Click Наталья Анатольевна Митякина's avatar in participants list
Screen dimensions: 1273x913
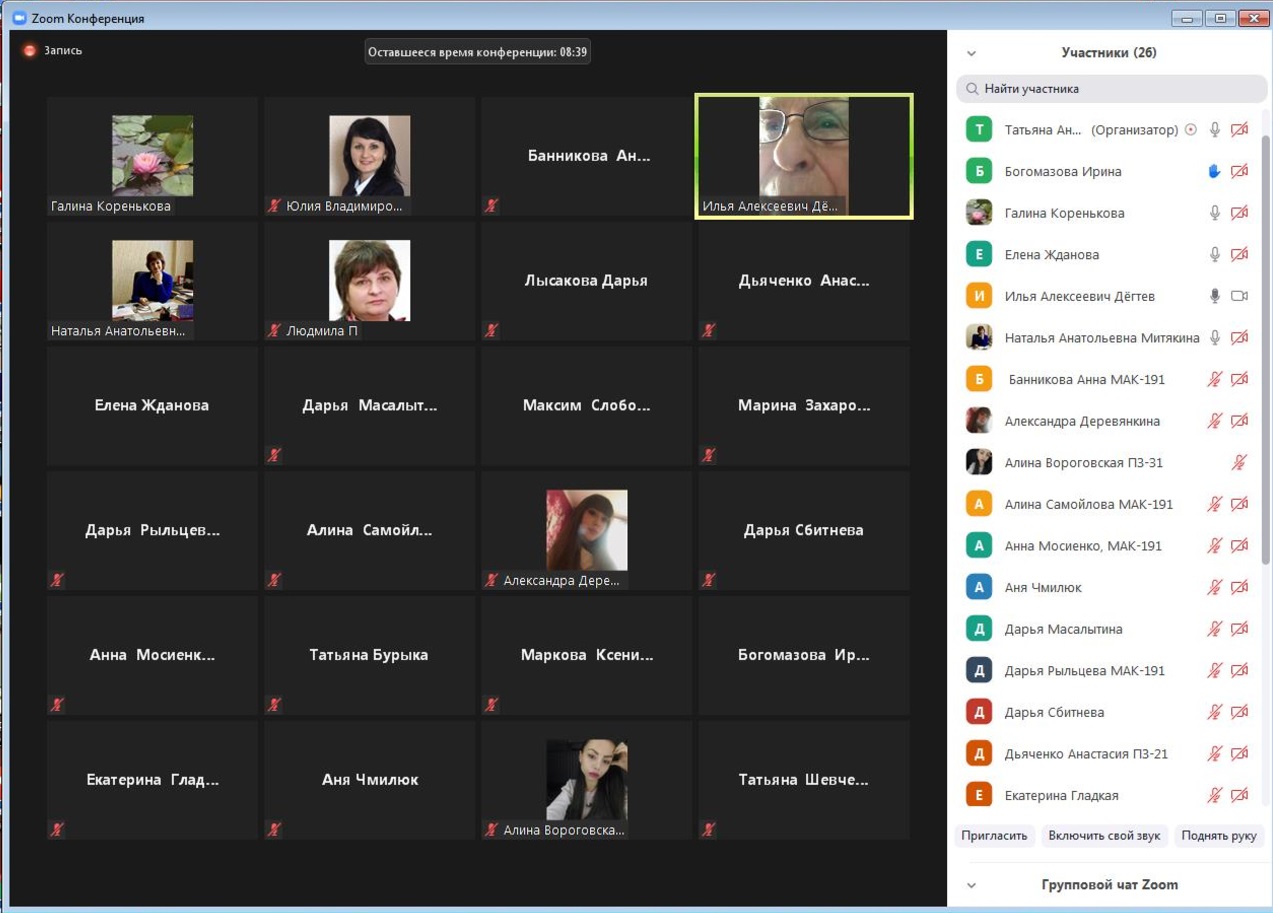click(979, 338)
